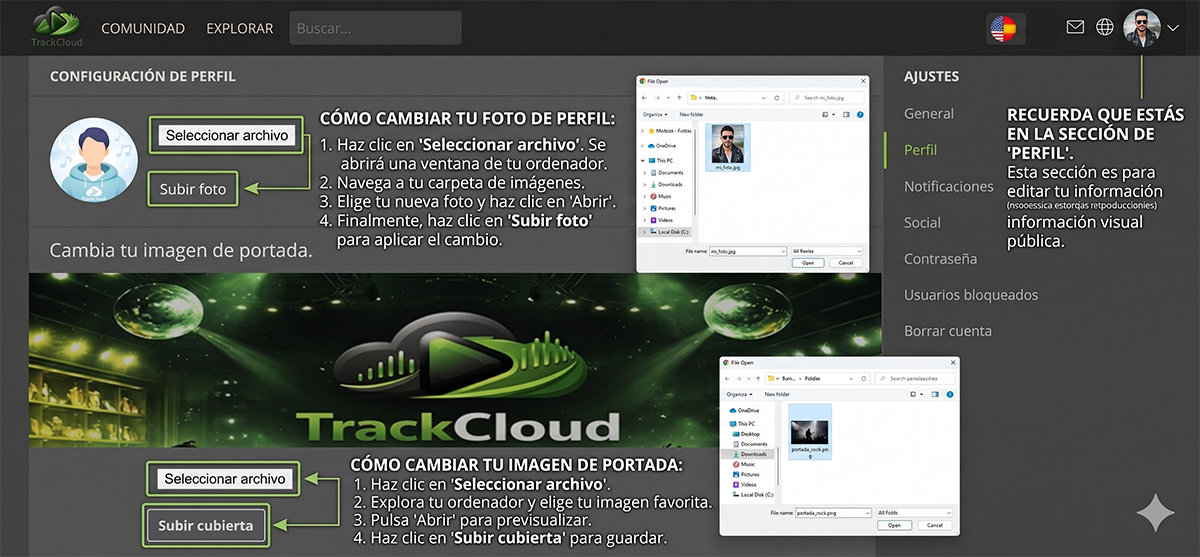The image size is (1200, 557).
Task: Select Pictures in mi_foto.jpg dialog sidebar
Action: click(661, 208)
